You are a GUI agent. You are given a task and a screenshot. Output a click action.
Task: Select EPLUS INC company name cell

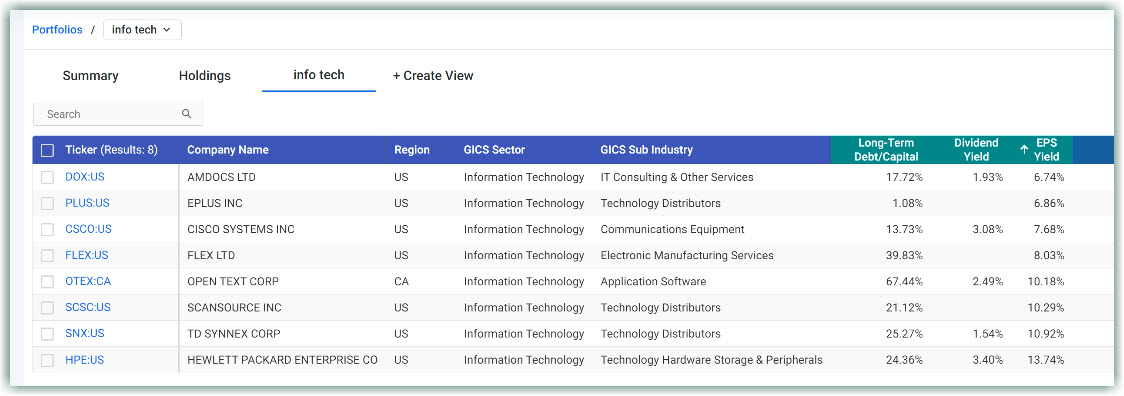click(x=215, y=203)
